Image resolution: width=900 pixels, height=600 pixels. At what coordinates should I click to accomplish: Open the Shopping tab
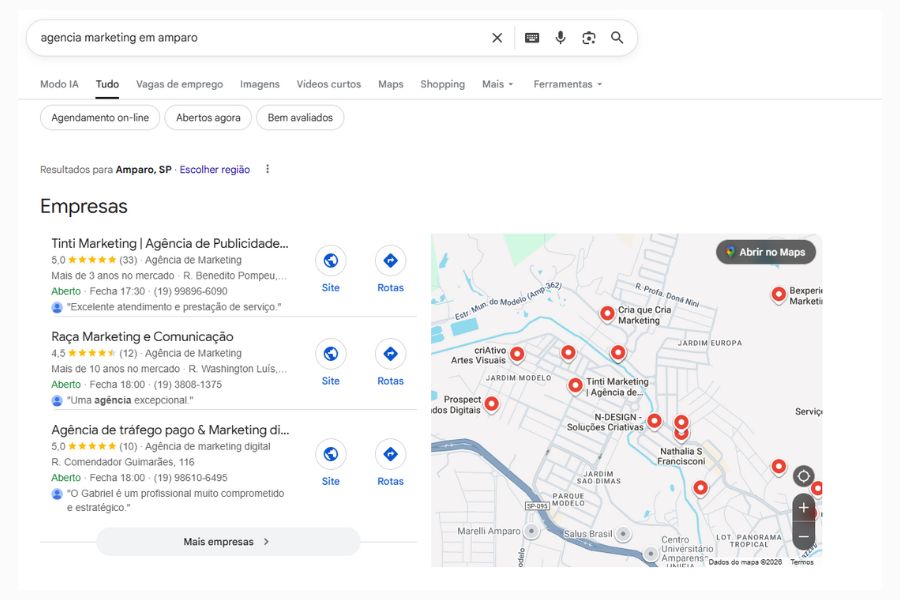pyautogui.click(x=443, y=84)
